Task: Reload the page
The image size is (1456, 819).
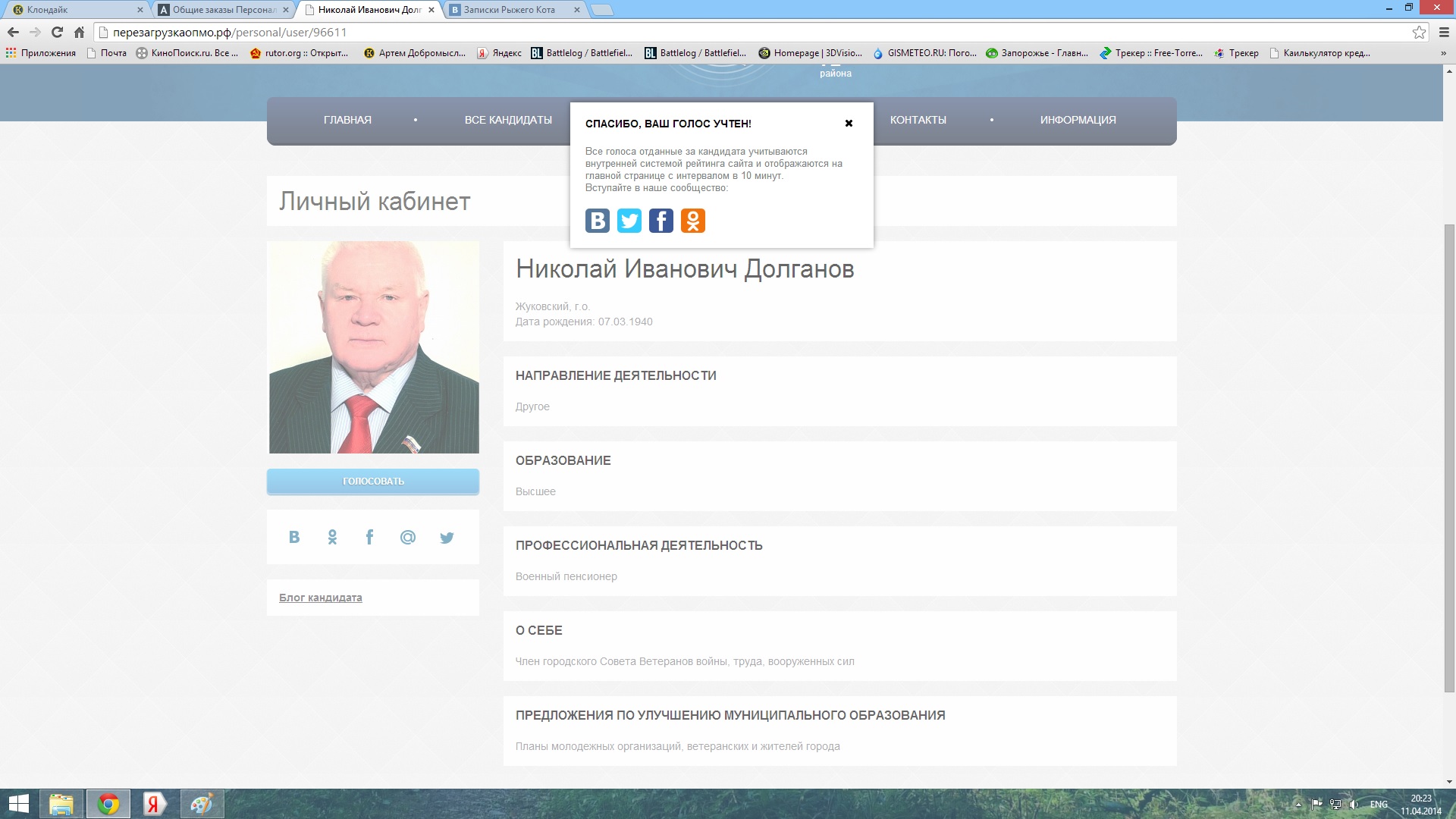Action: 57,32
